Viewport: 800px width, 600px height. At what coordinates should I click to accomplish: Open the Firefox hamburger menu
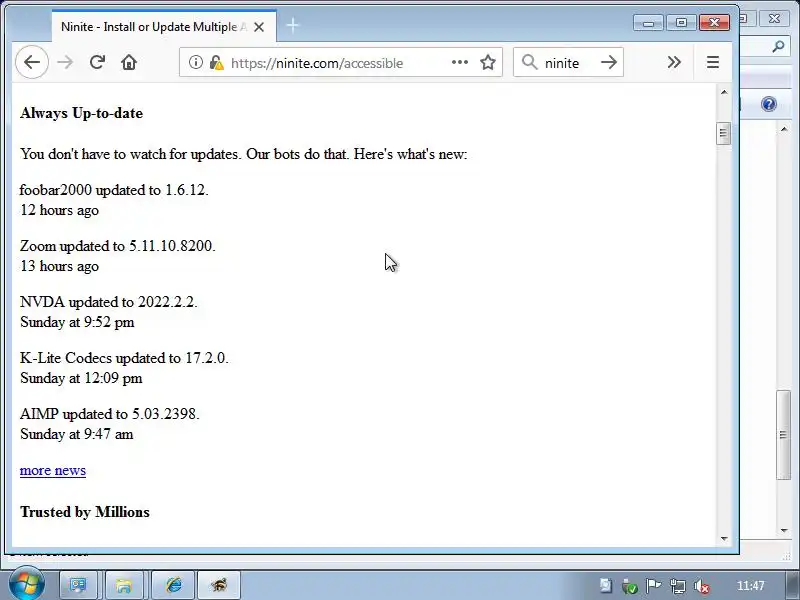coord(713,62)
